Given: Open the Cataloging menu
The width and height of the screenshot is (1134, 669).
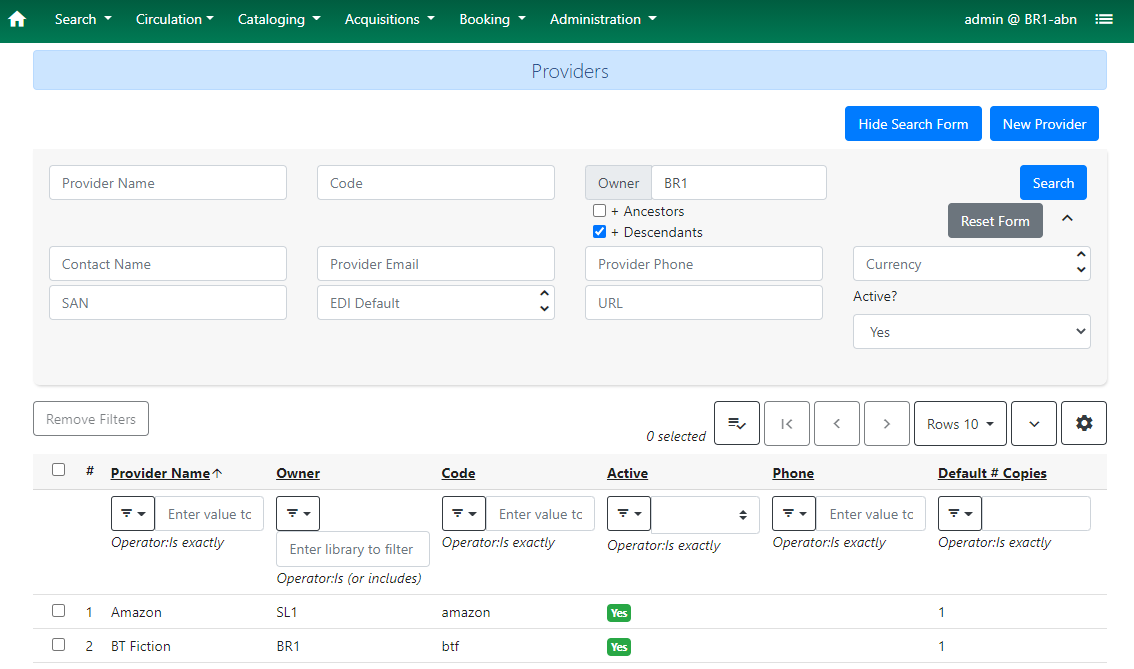Looking at the screenshot, I should pyautogui.click(x=279, y=19).
